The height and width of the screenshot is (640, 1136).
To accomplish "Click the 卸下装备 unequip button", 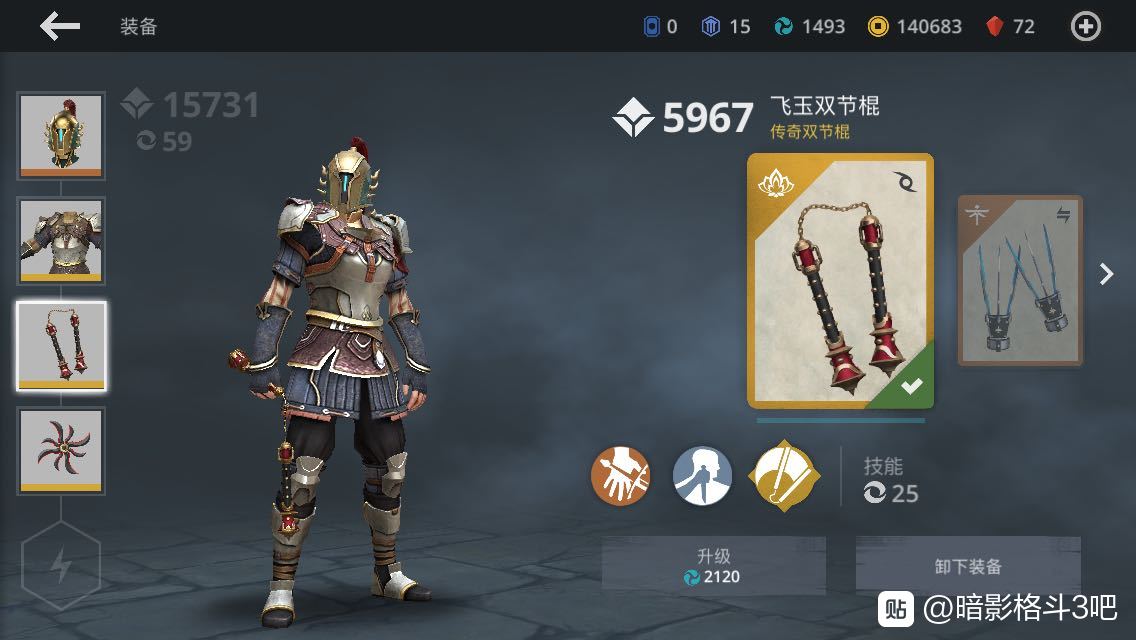I will pos(968,565).
